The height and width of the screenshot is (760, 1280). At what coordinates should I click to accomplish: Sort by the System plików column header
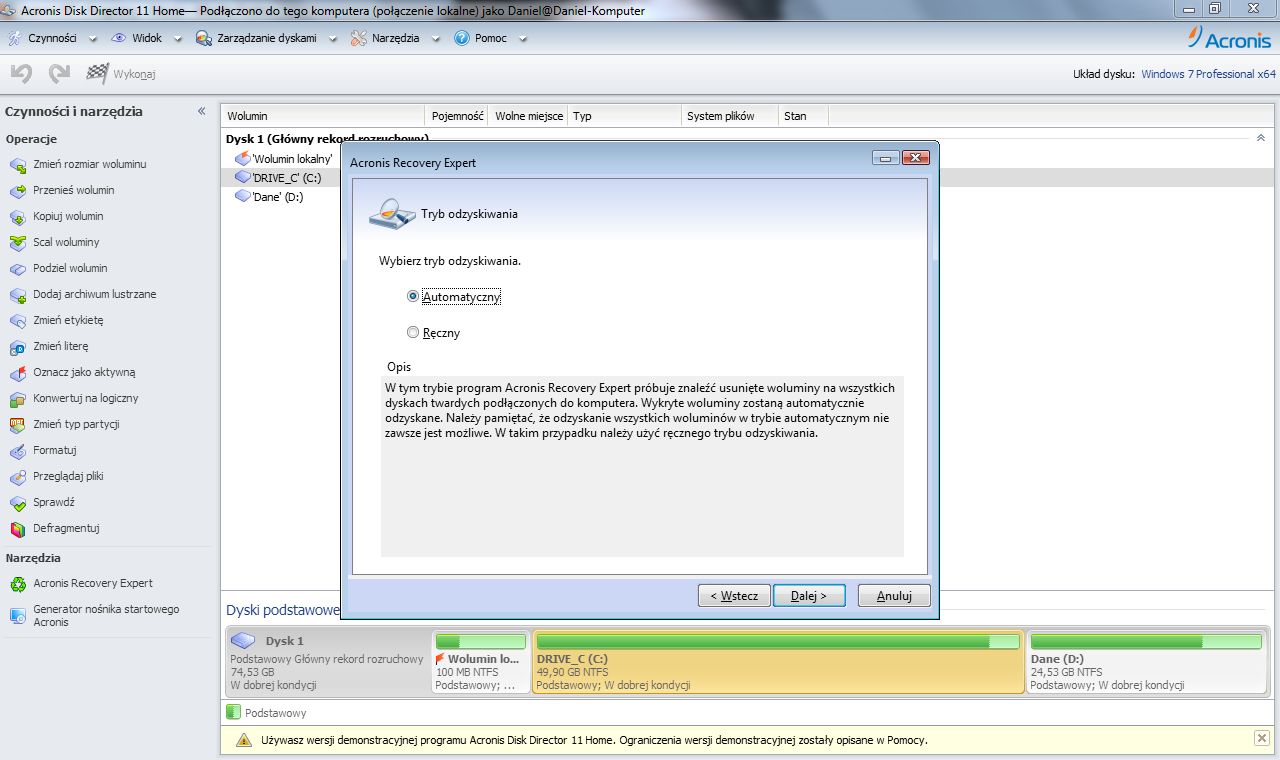730,116
